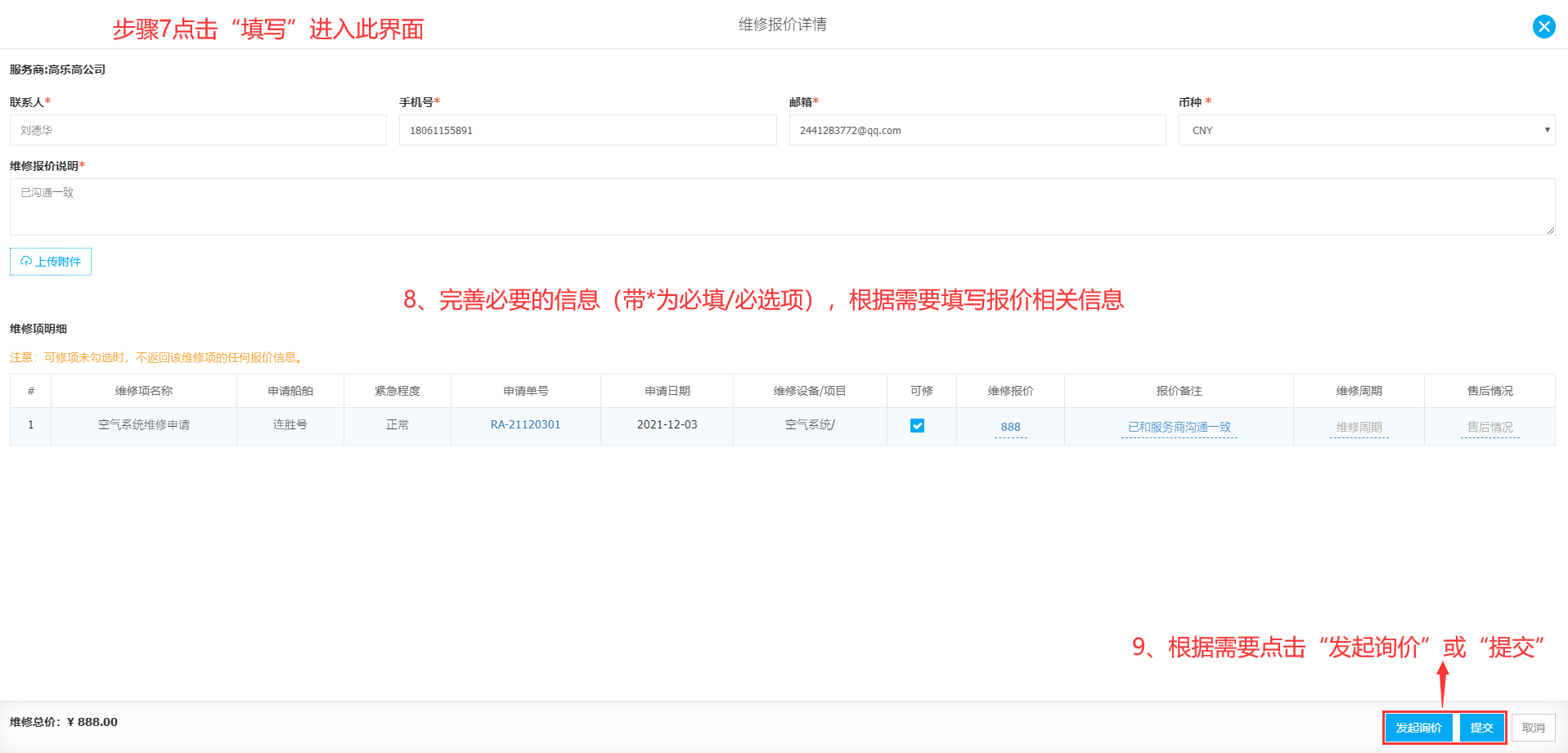Click the 维修报价说明 text area

point(782,207)
